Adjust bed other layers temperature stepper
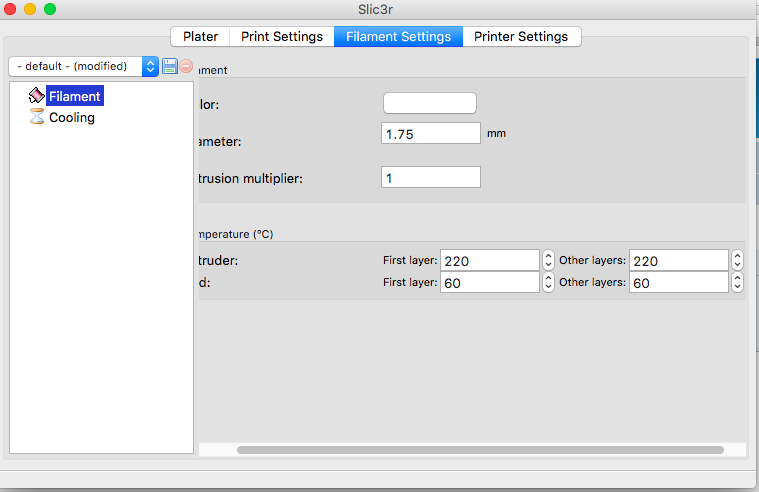This screenshot has height=492, width=759. pyautogui.click(x=737, y=282)
